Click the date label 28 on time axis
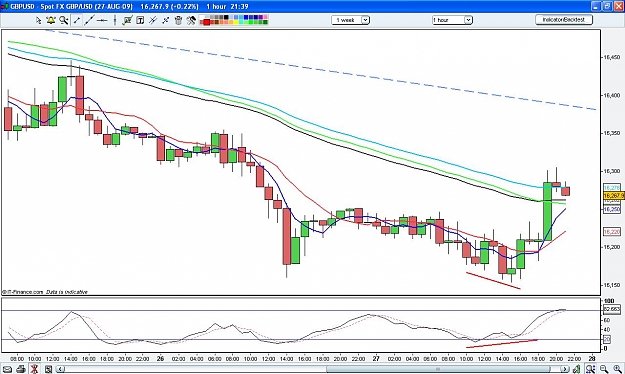The image size is (625, 374). (x=592, y=358)
